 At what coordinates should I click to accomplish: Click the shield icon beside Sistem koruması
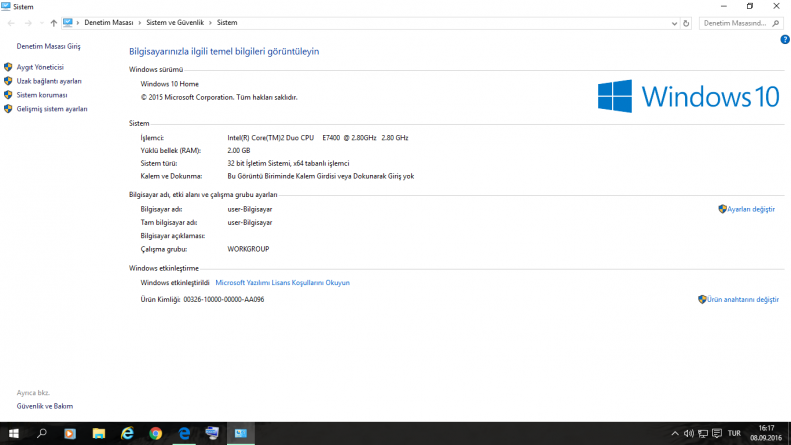pyautogui.click(x=8, y=95)
